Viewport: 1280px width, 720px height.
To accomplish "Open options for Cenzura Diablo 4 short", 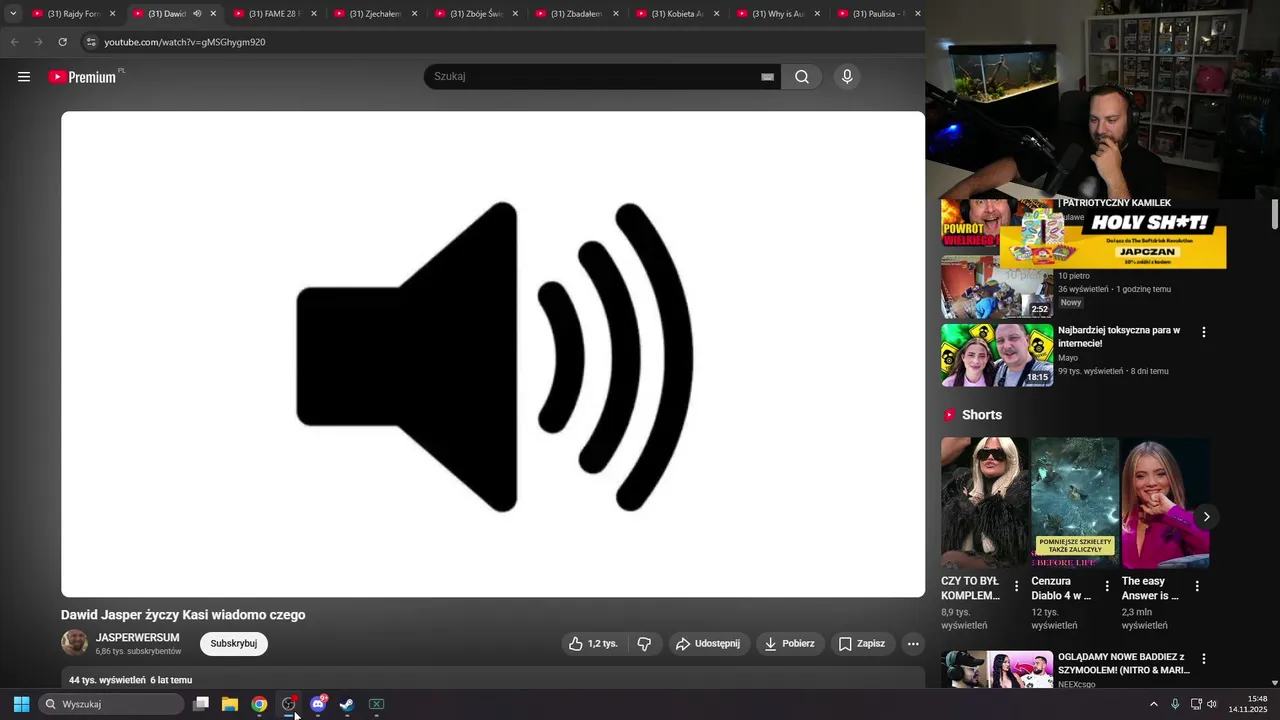I will point(1107,586).
